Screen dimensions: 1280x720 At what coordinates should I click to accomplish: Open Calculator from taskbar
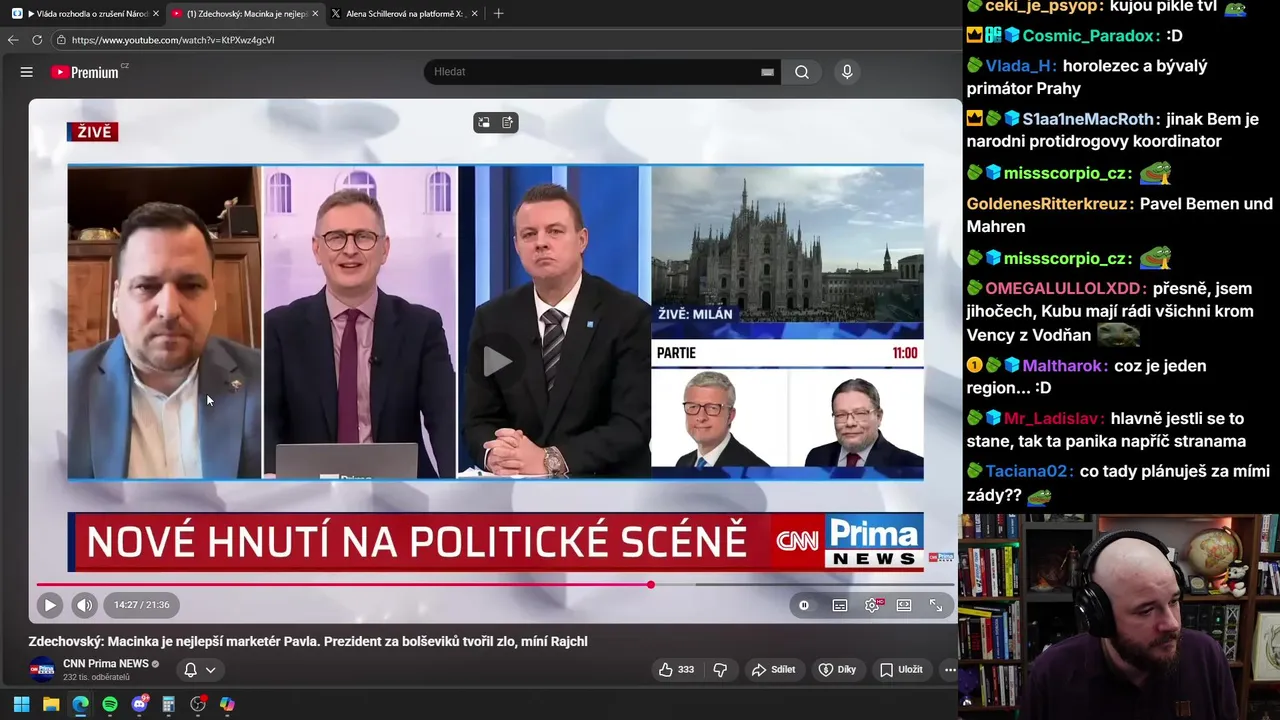tap(168, 704)
